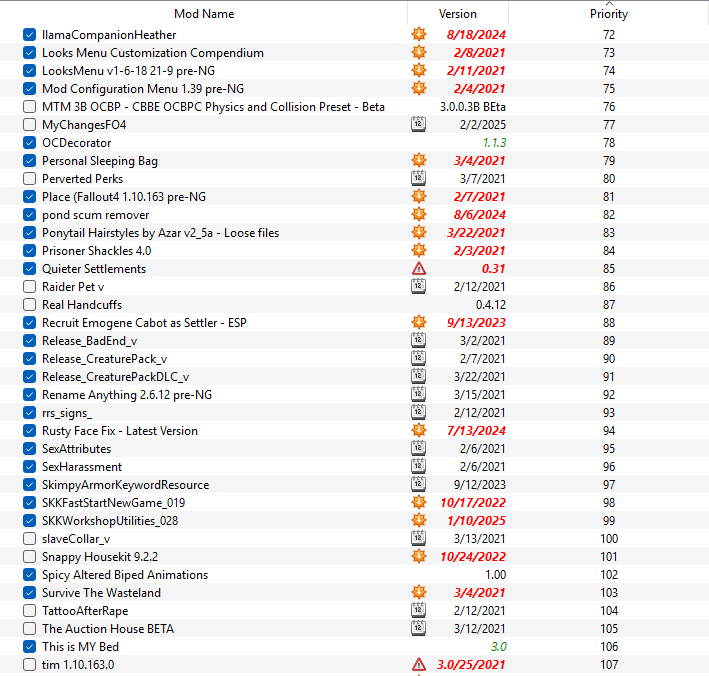Screen dimensions: 709x676
Task: Sort by Priority column header
Action: tap(609, 14)
